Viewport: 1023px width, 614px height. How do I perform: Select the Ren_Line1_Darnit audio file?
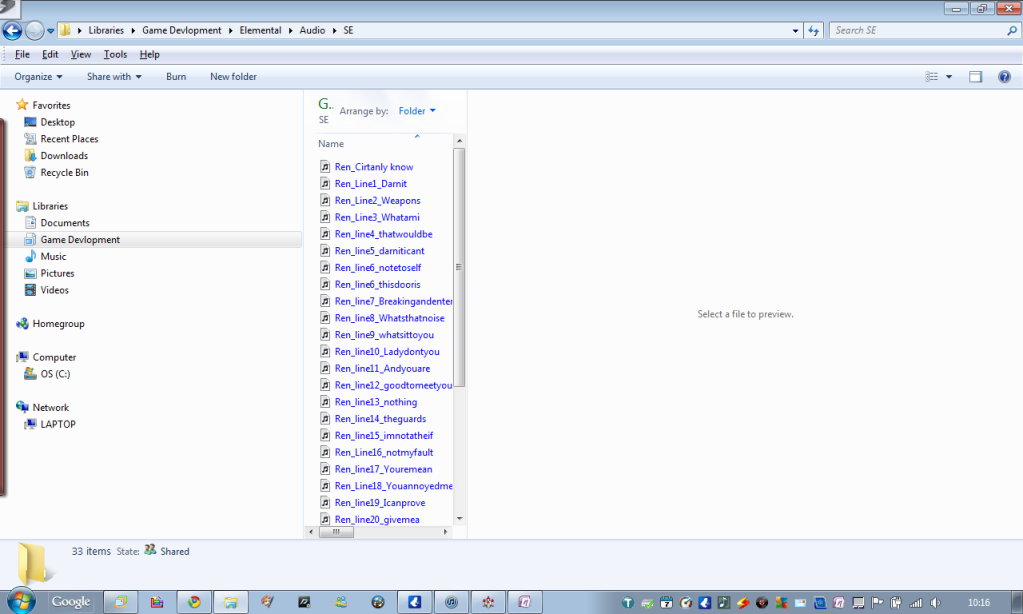click(x=370, y=184)
